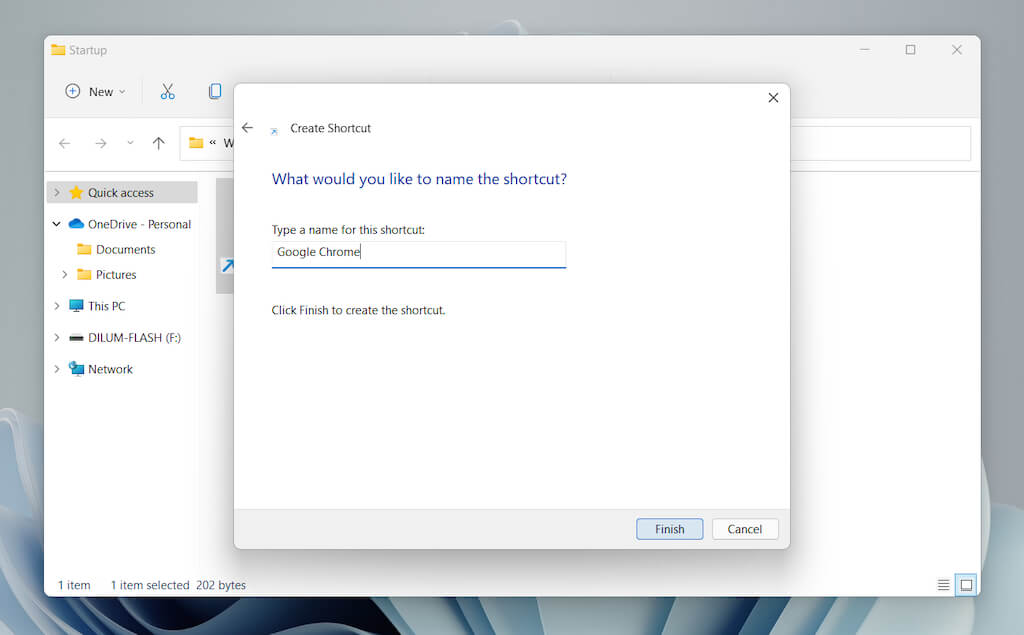Viewport: 1024px width, 635px height.
Task: Click the Pictures folder icon
Action: click(x=84, y=274)
